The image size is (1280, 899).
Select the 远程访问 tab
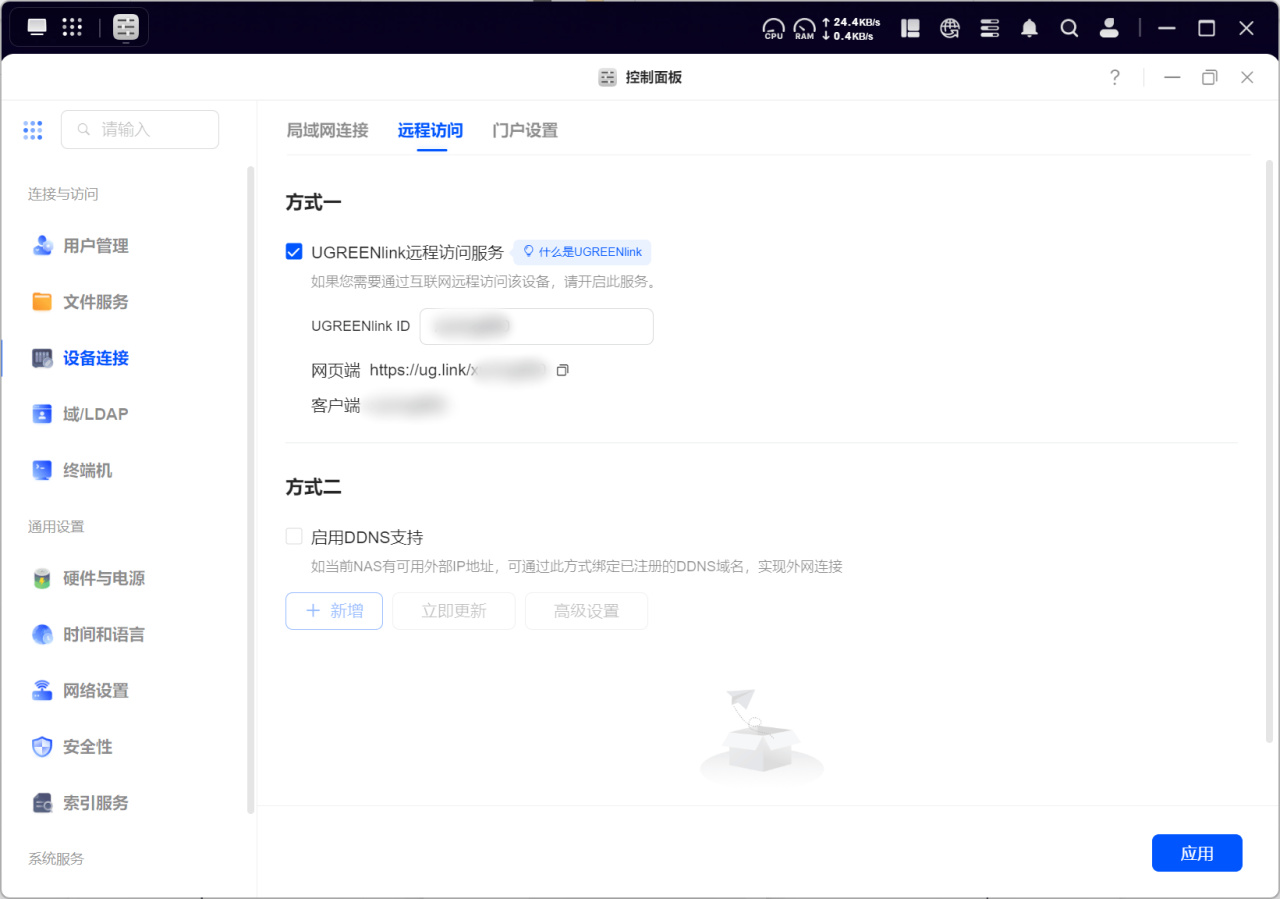click(430, 130)
